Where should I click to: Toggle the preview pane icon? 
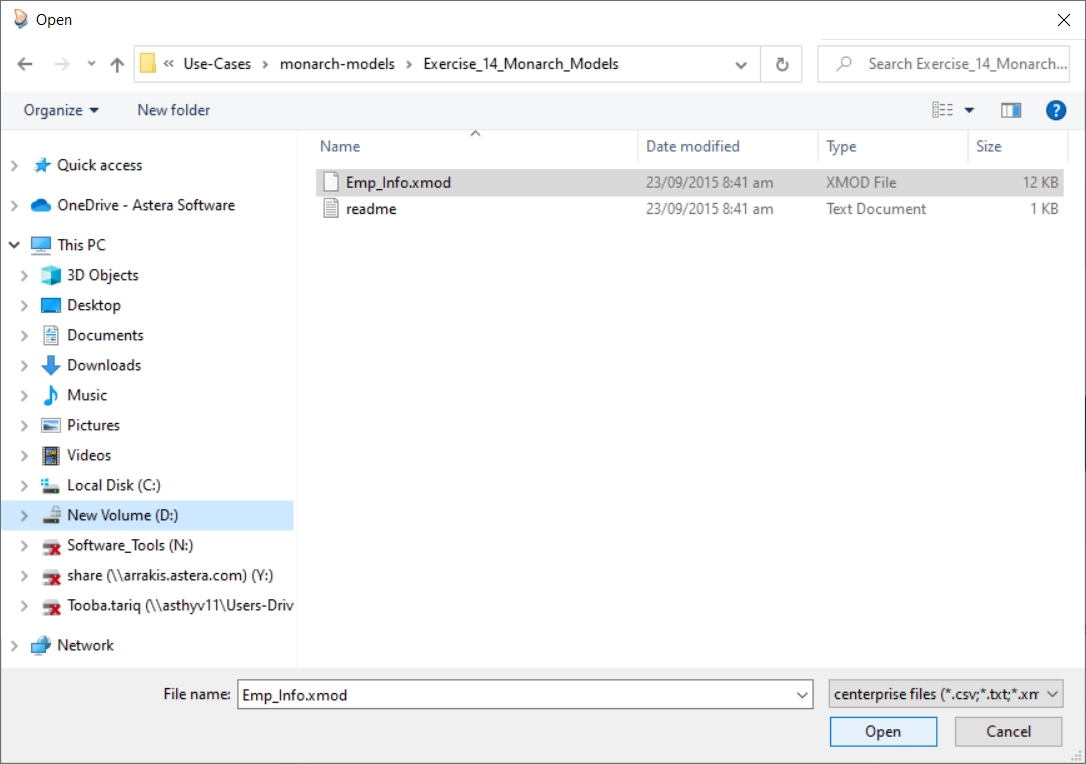click(x=1011, y=110)
